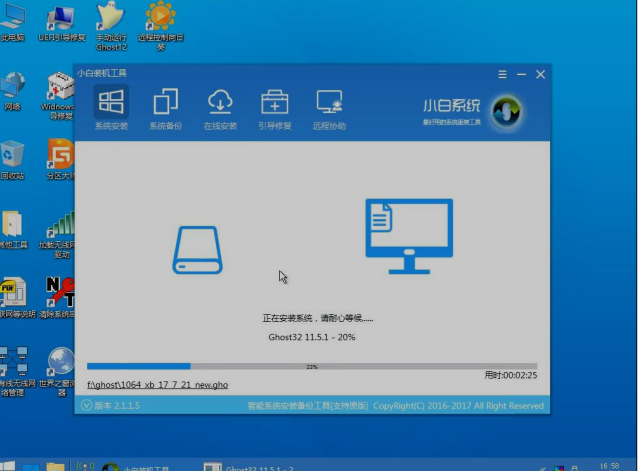Open 系统备份 backup icon
This screenshot has width=638, height=471.
click(x=164, y=103)
